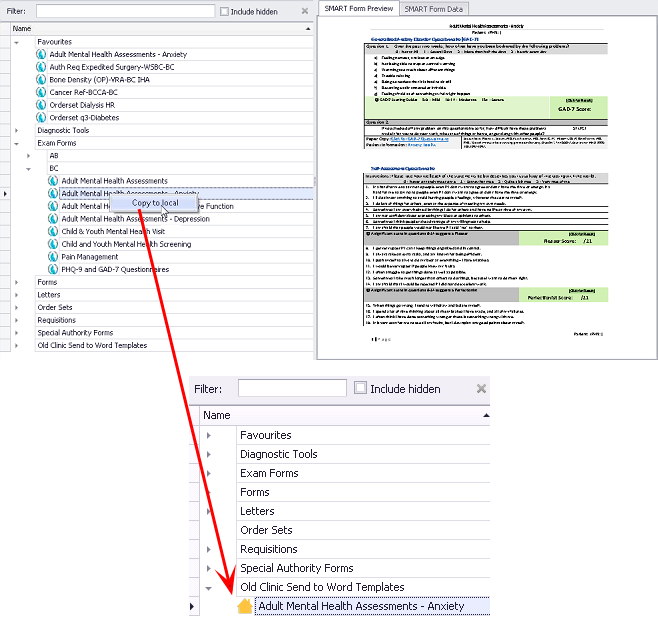
Task: Select Letters in the upper tree
Action: 49,295
